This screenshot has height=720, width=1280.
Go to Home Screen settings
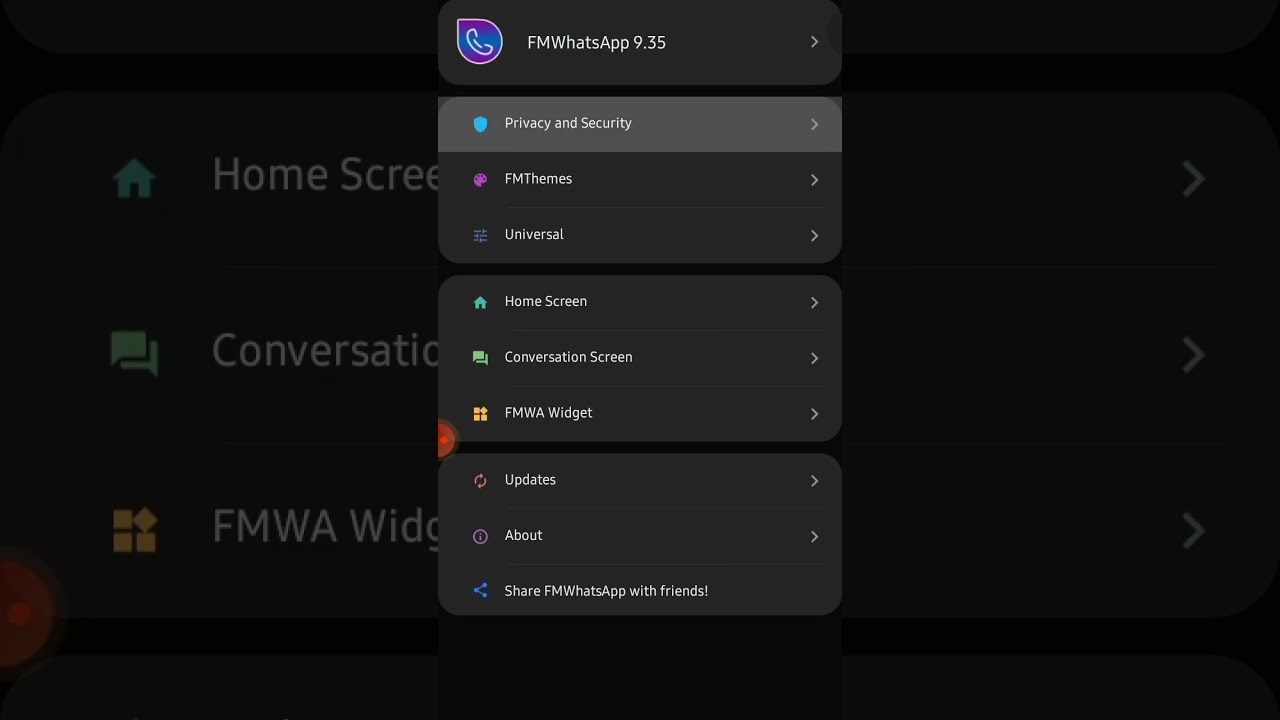640,302
